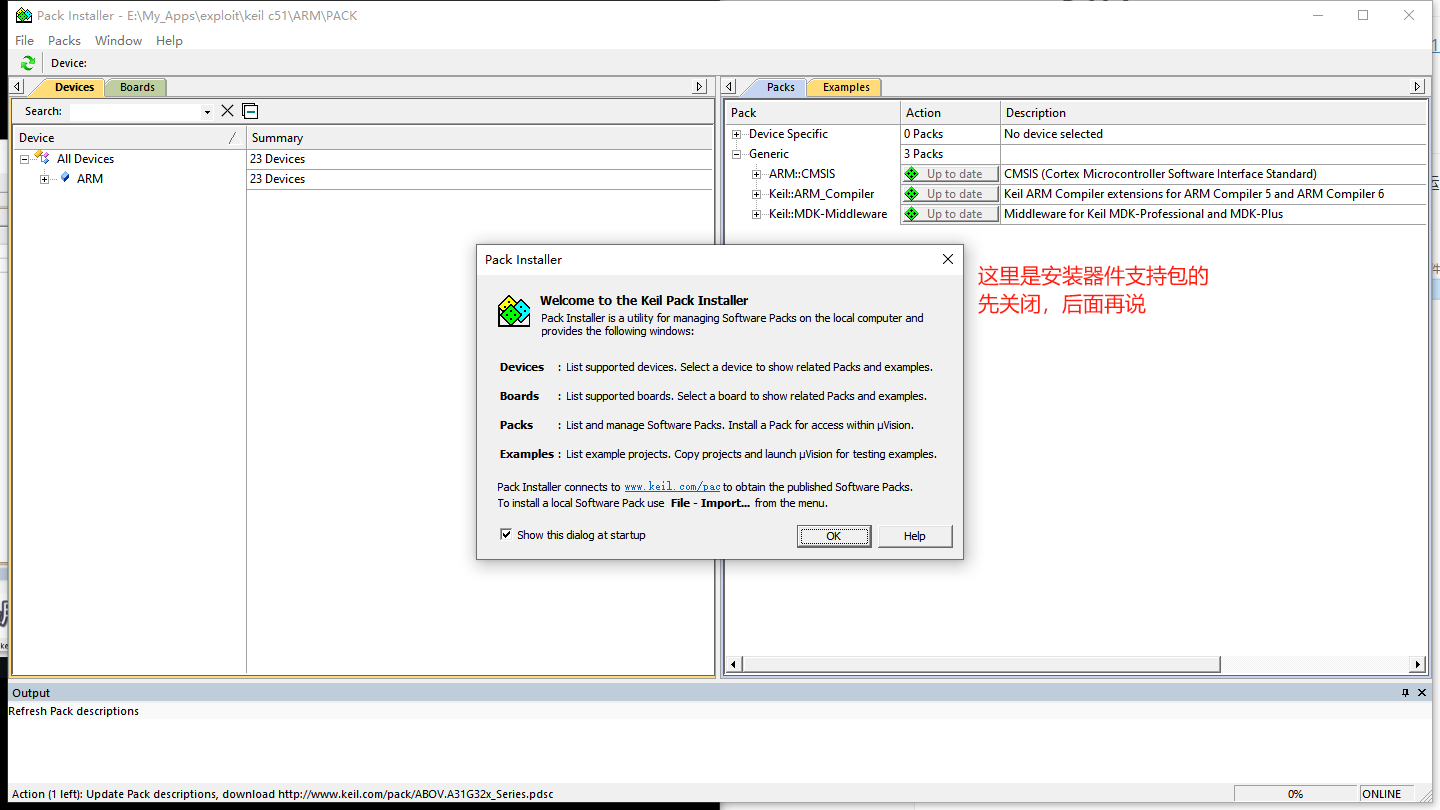
Task: Click Up to date button for Keil::MDK-Middleware
Action: tap(950, 214)
